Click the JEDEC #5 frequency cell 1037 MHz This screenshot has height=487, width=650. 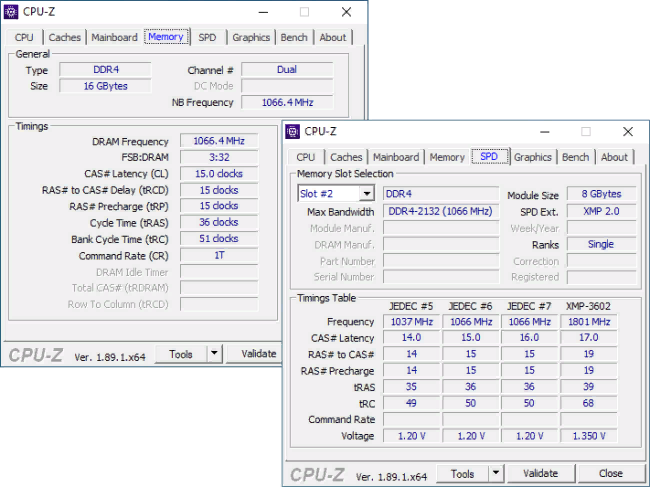(x=412, y=322)
